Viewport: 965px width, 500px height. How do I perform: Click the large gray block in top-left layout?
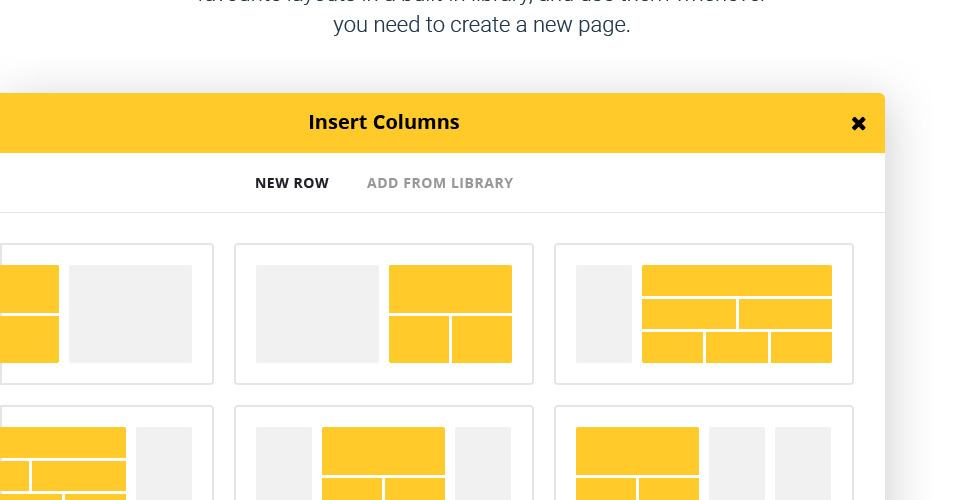[x=130, y=314]
